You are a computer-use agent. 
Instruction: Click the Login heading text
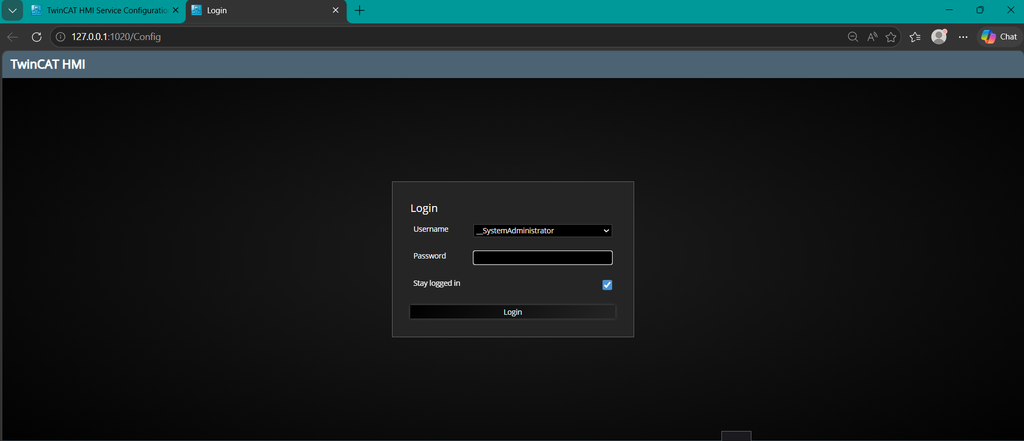pyautogui.click(x=424, y=208)
